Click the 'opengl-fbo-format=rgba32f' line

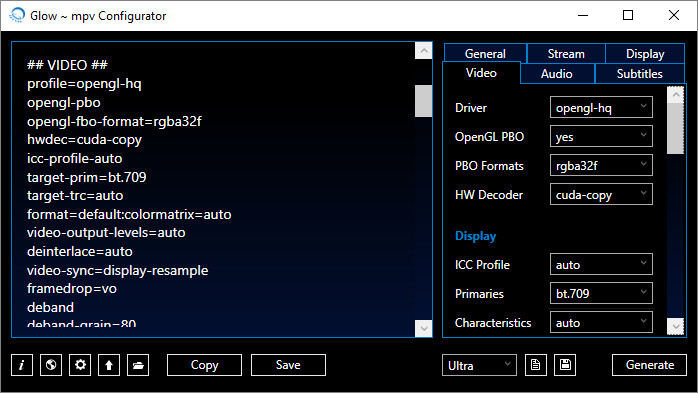coord(114,121)
